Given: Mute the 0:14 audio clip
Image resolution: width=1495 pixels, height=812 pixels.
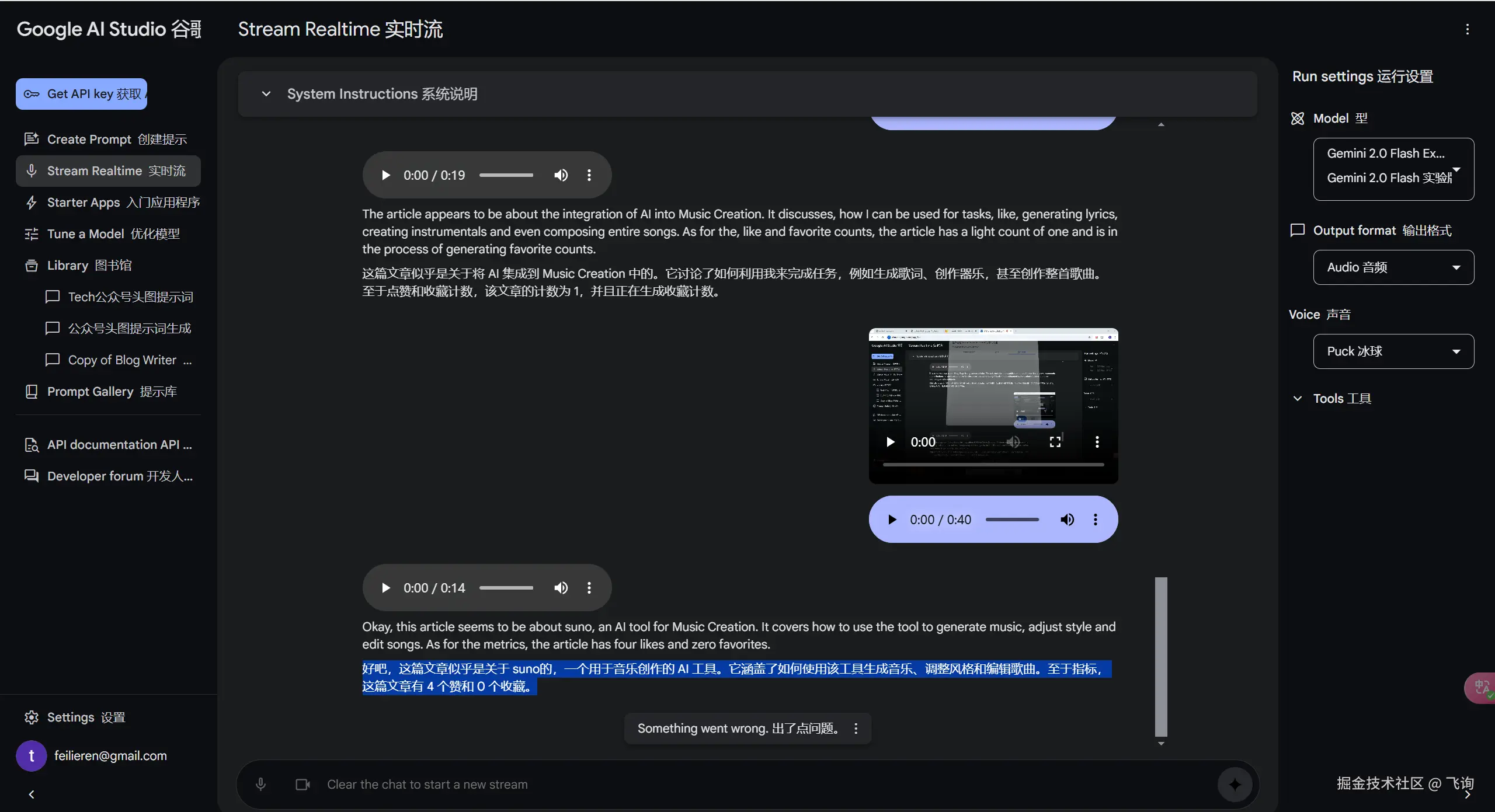Looking at the screenshot, I should coord(561,588).
